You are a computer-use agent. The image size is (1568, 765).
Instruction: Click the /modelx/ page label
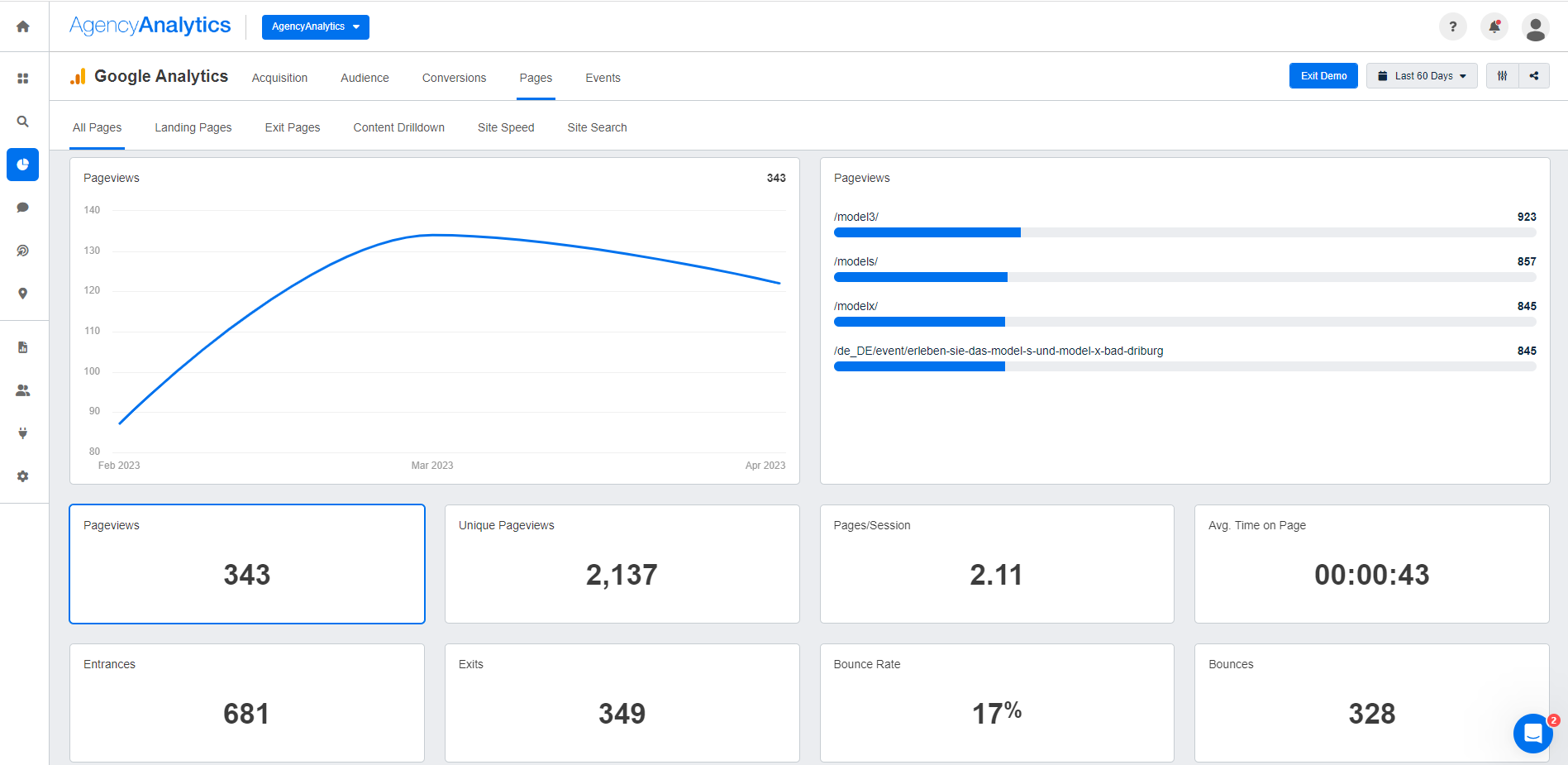click(855, 306)
